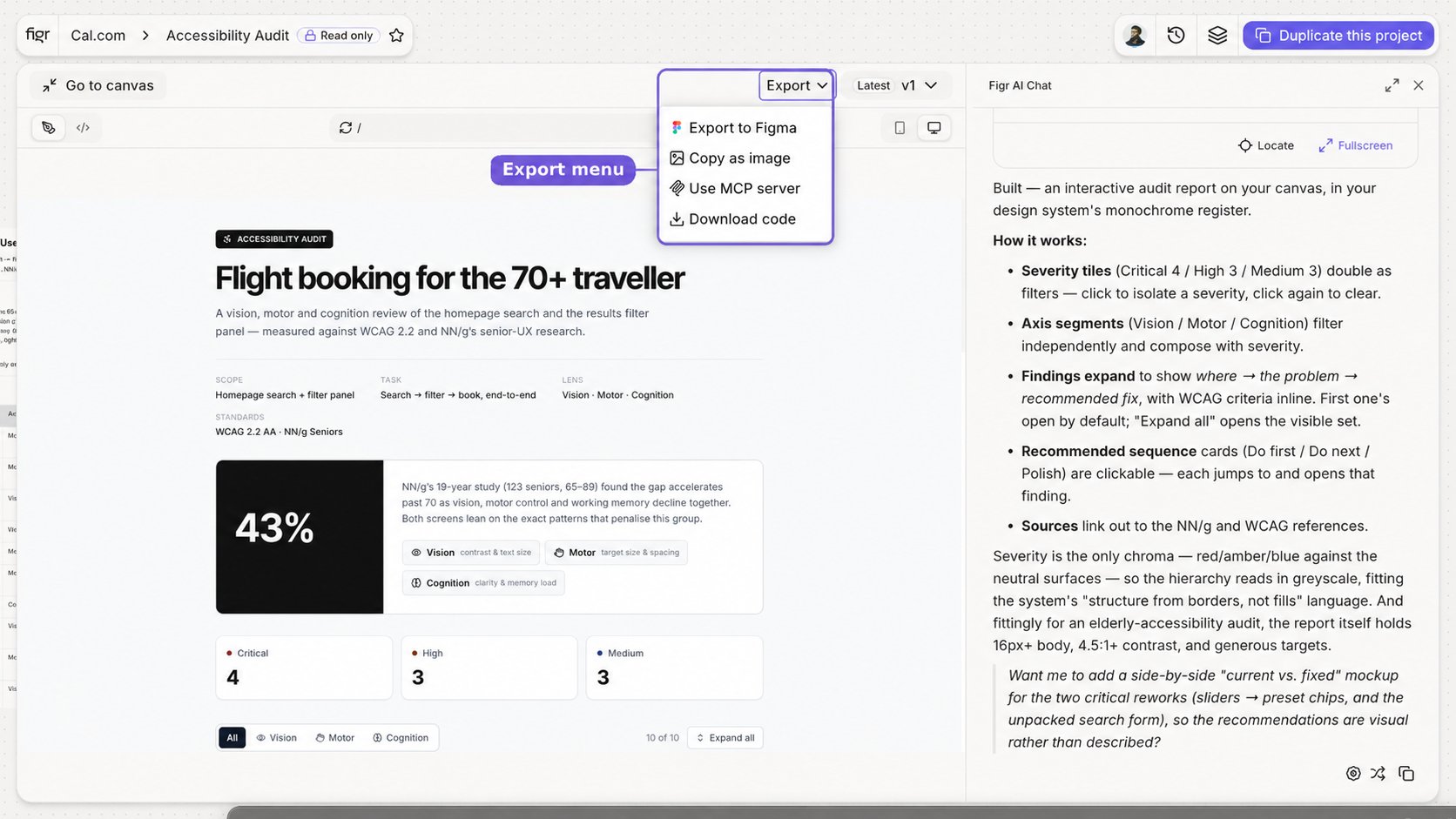Choose Use MCP server
This screenshot has height=819, width=1456.
(735, 189)
